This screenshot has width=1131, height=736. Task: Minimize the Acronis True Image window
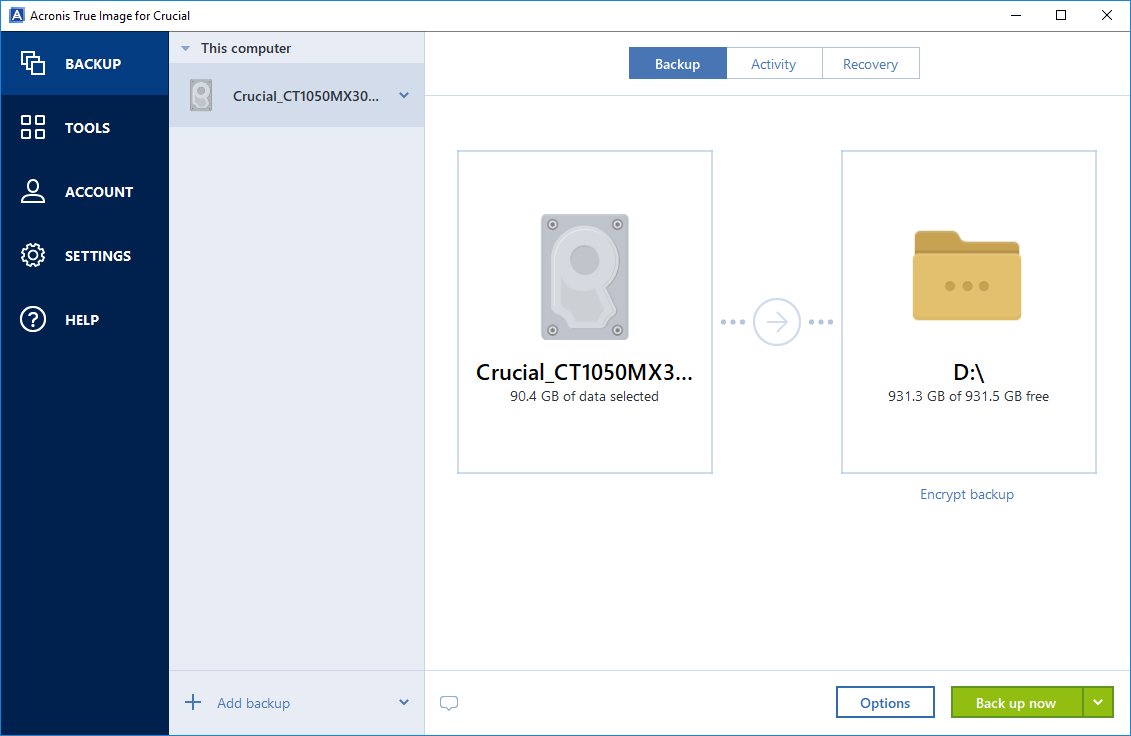click(x=1016, y=15)
